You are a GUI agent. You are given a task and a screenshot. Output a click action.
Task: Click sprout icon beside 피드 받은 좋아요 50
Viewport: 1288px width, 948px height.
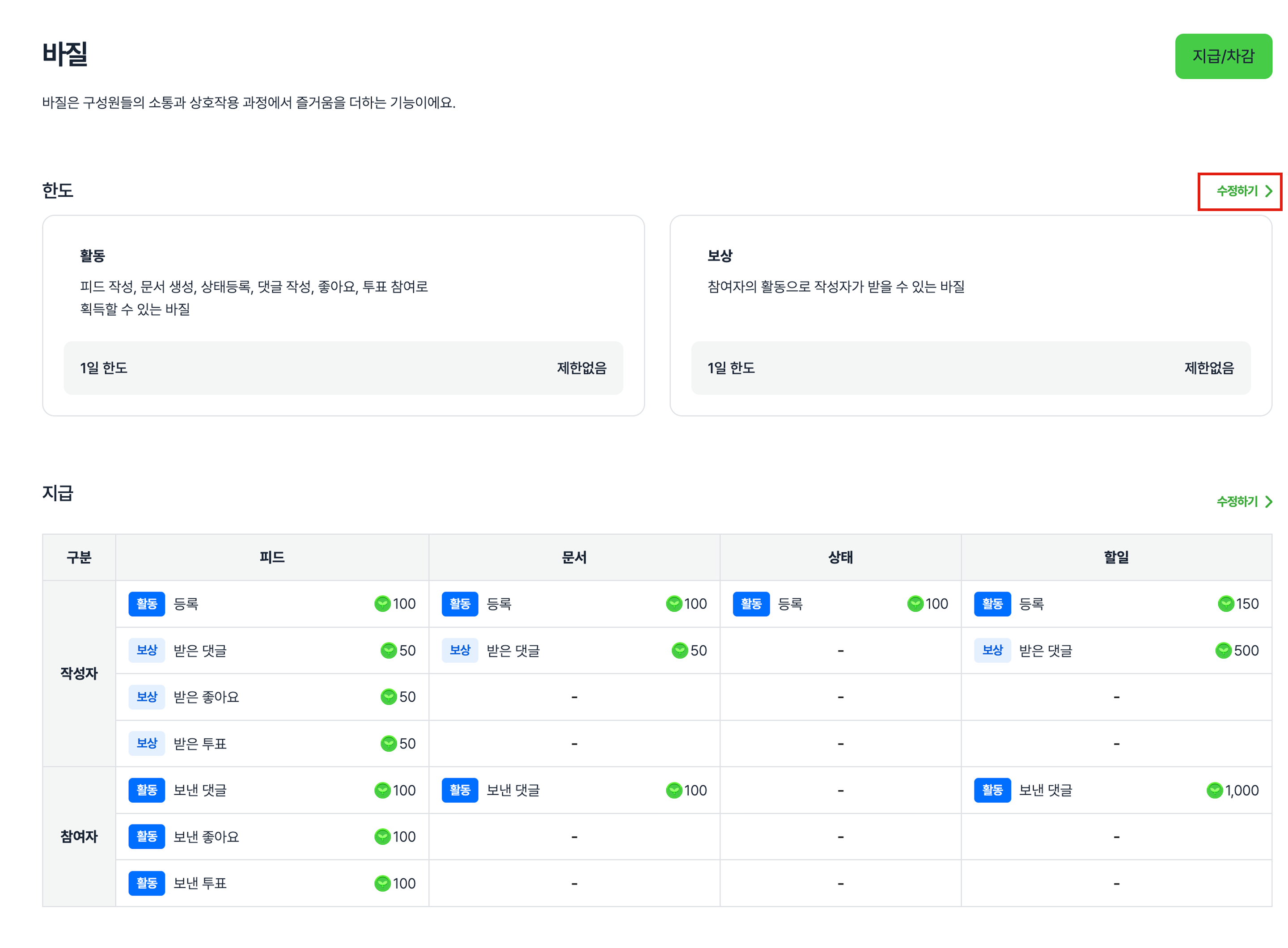pos(389,697)
